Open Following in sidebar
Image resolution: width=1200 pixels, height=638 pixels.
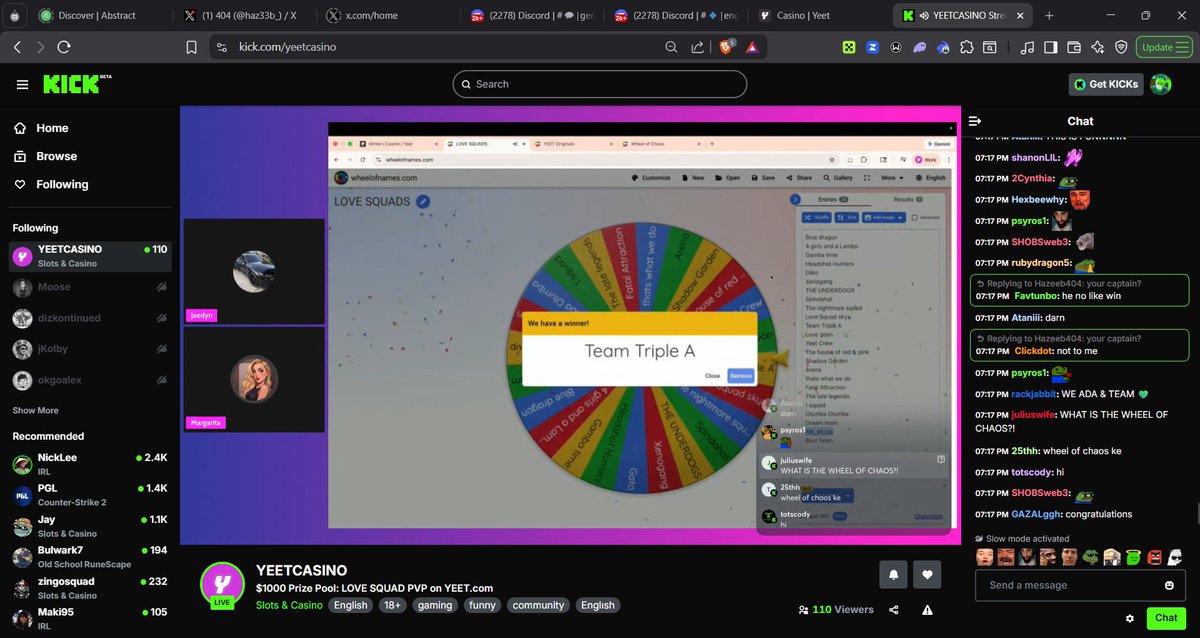click(x=52, y=184)
